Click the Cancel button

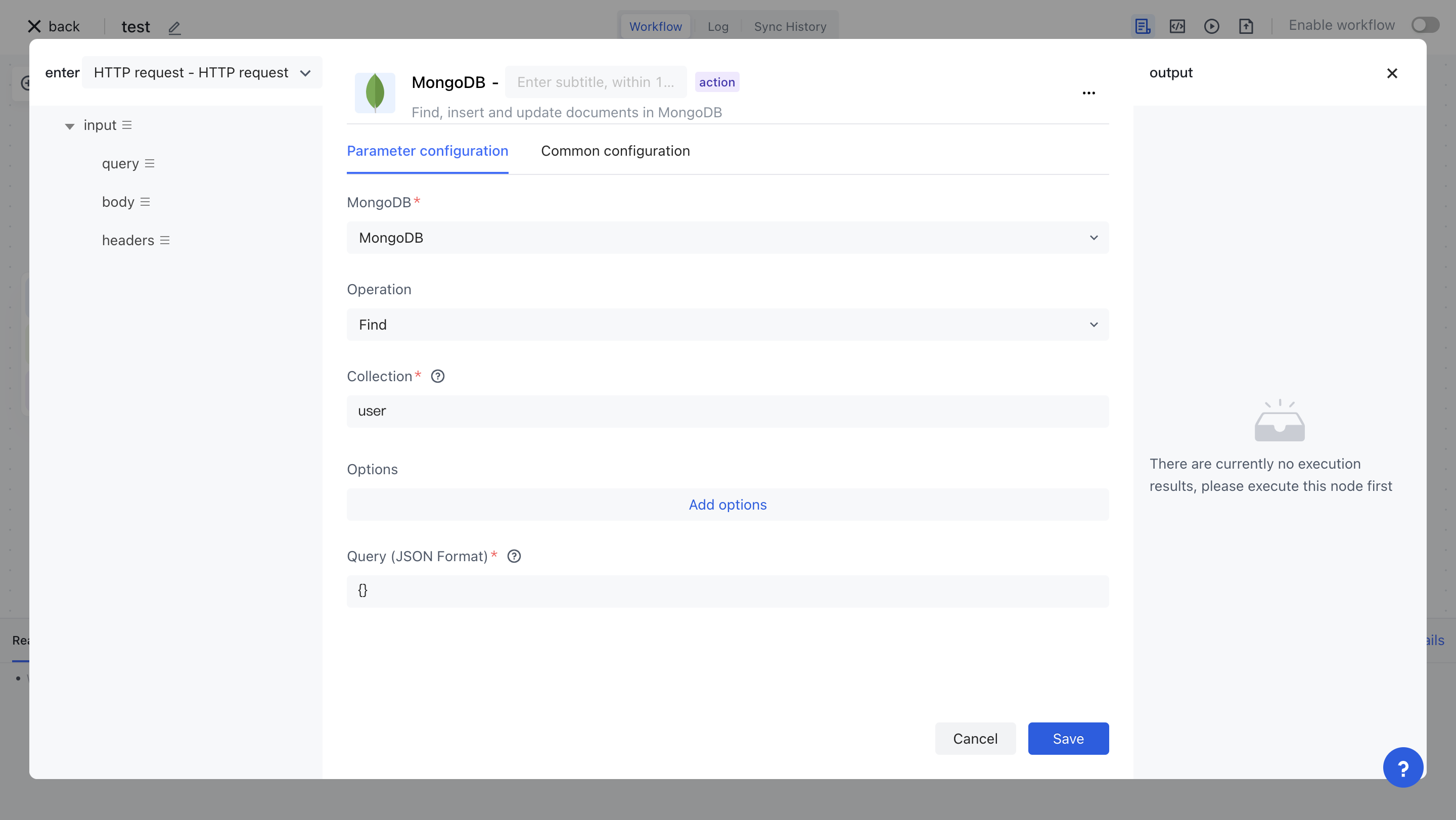975,739
